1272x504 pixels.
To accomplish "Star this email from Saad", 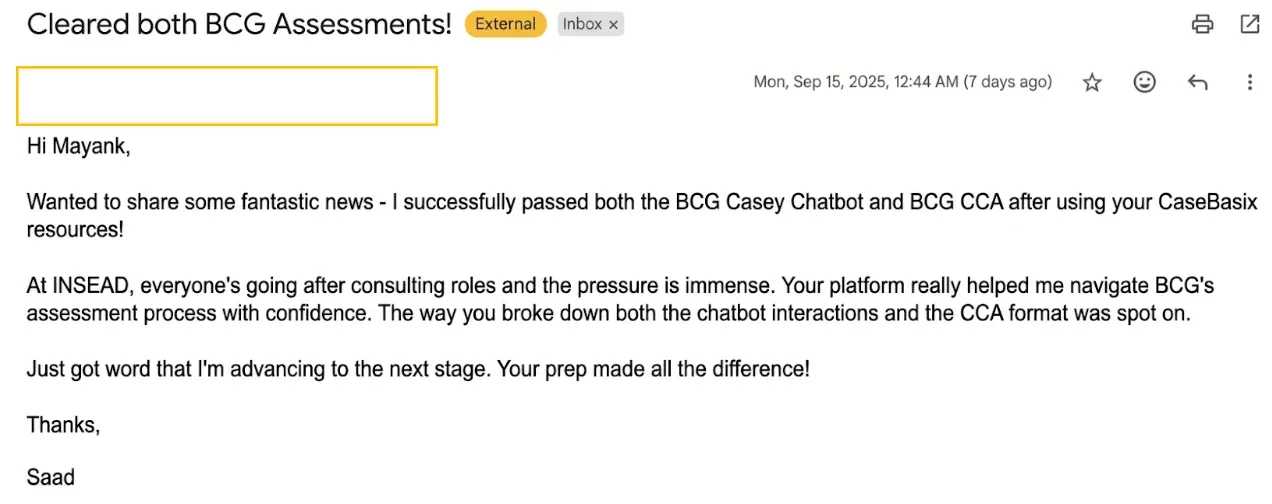I will [x=1092, y=83].
